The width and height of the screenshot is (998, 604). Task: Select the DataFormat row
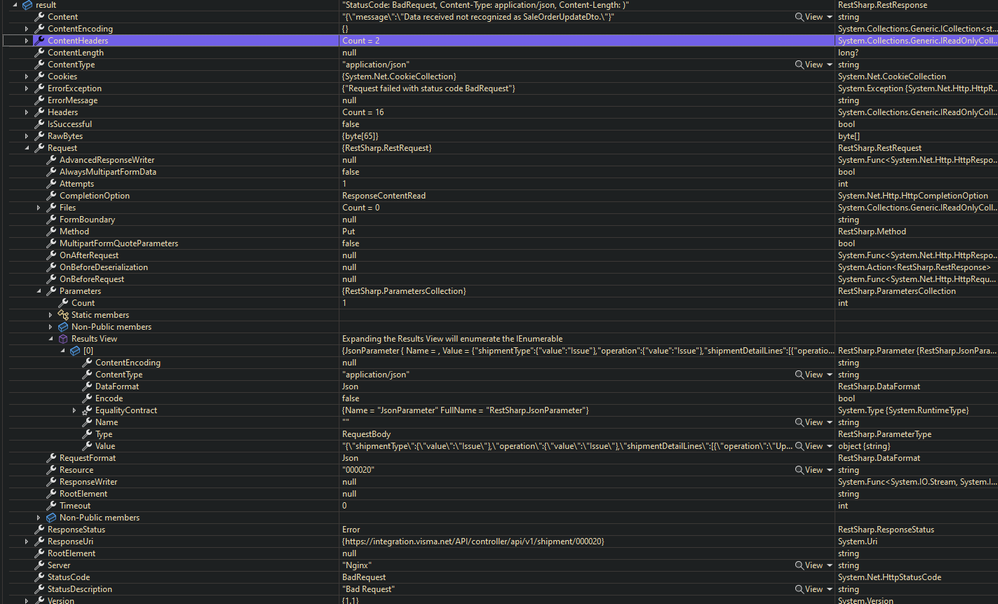tap(499, 387)
